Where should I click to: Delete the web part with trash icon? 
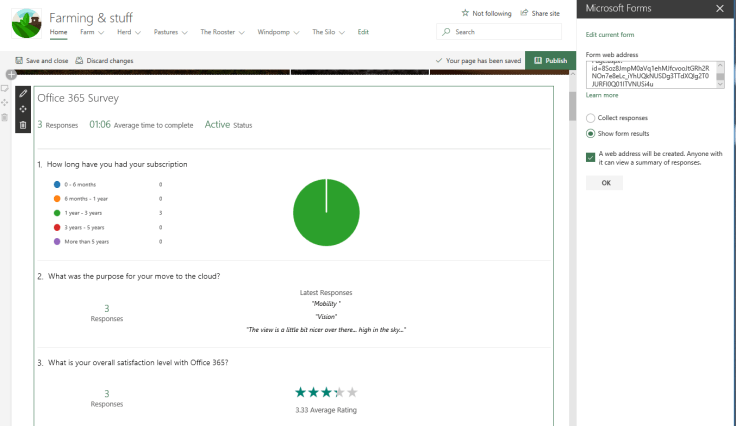pyautogui.click(x=24, y=125)
